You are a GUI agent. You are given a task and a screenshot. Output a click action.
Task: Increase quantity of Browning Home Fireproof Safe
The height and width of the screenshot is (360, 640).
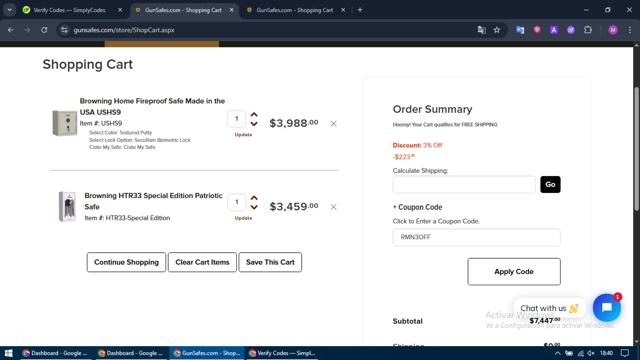tap(254, 114)
